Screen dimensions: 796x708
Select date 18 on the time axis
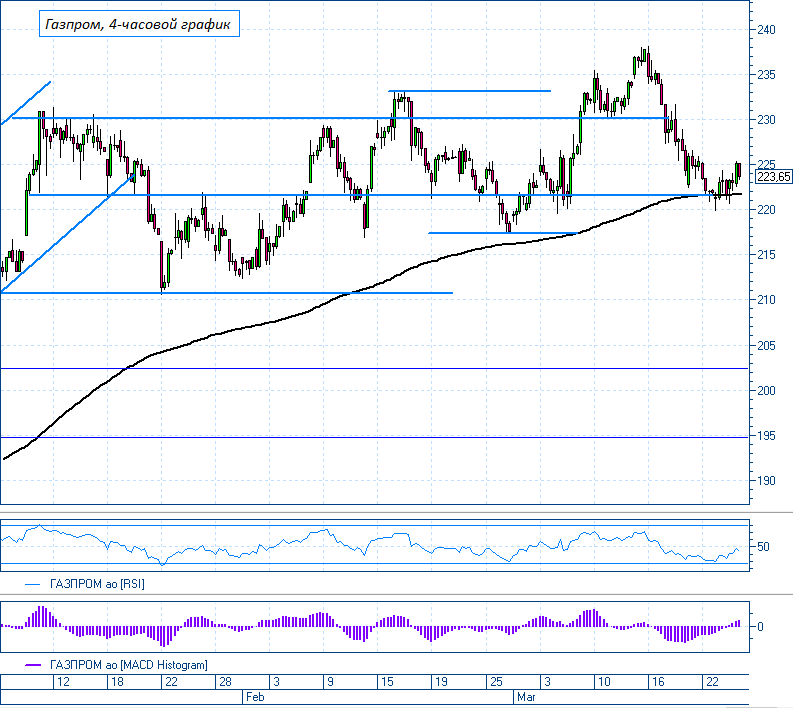117,682
